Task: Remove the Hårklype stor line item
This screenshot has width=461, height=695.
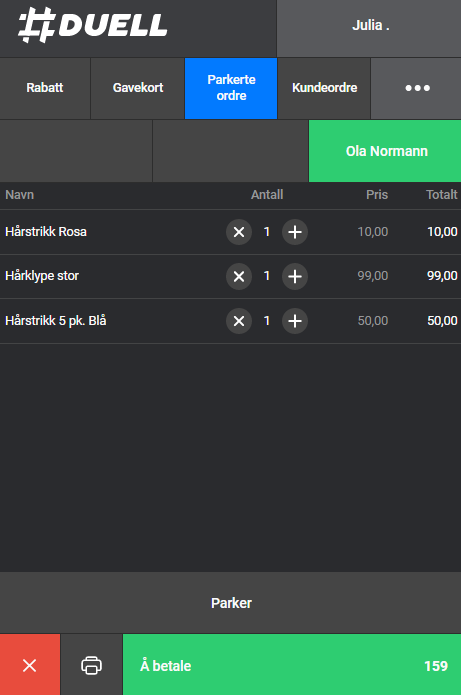Action: coord(239,277)
